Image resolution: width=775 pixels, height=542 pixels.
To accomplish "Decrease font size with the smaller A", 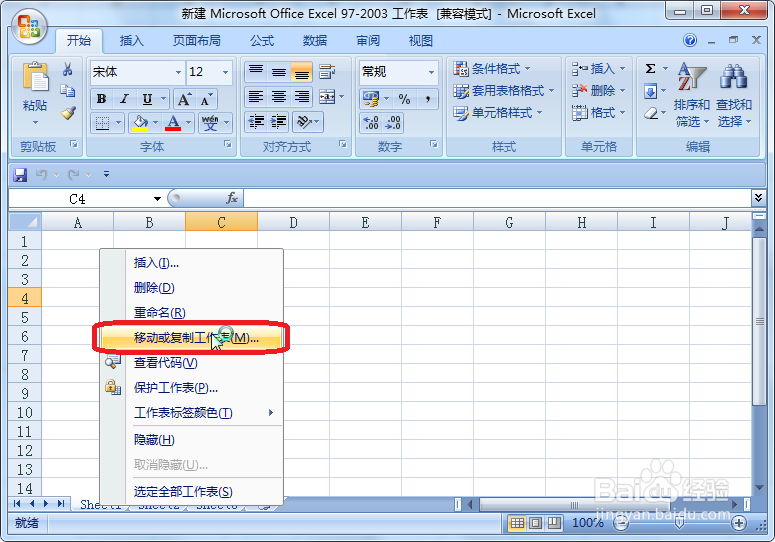I will pos(206,99).
